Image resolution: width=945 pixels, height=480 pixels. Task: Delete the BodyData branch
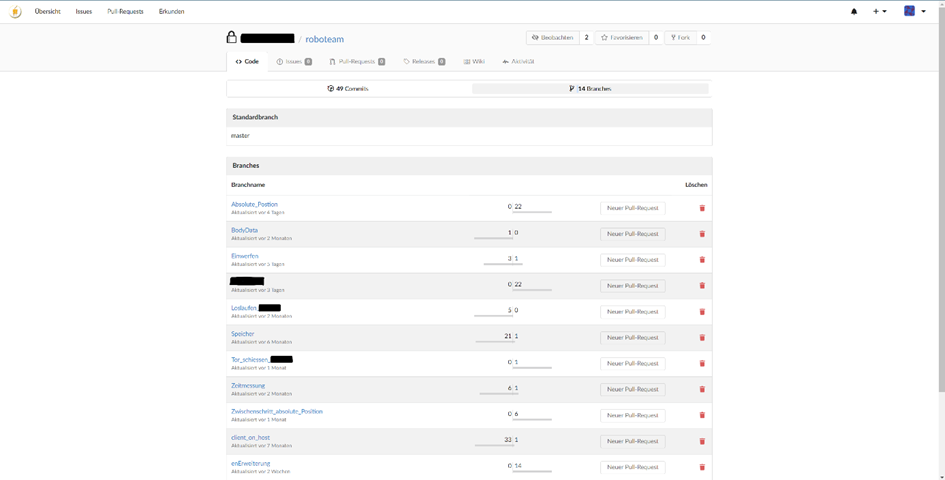[702, 234]
